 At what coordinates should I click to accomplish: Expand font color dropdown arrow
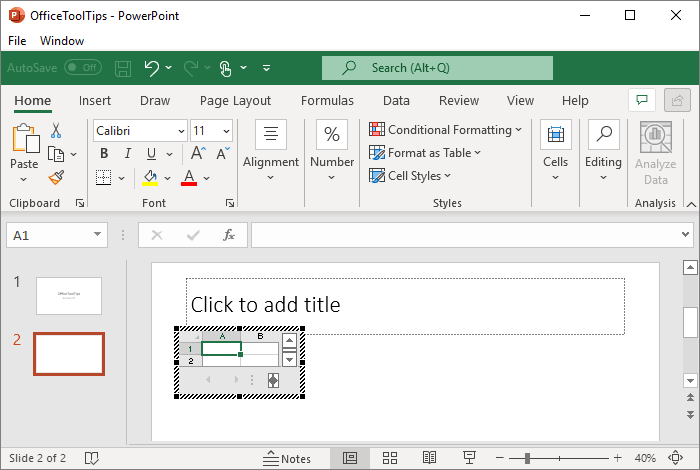coord(207,178)
